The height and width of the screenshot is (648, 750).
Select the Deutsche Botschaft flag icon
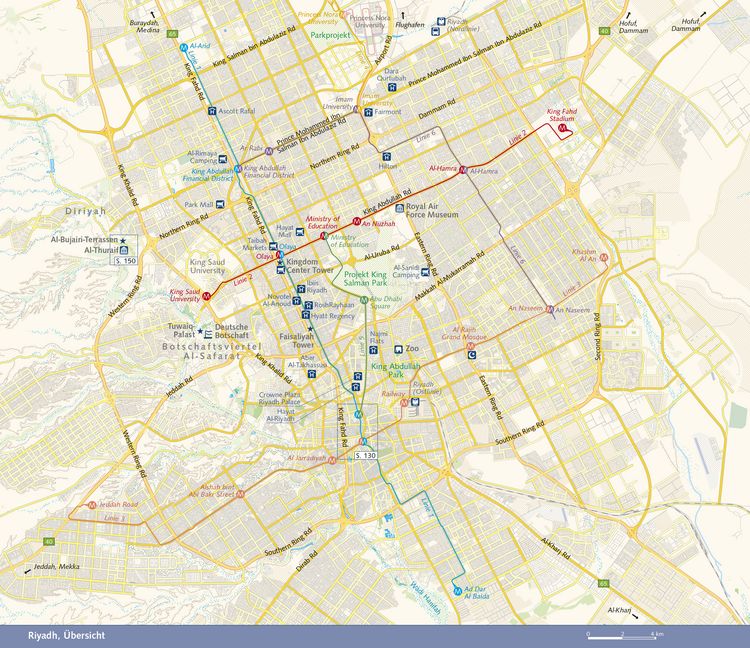(209, 333)
